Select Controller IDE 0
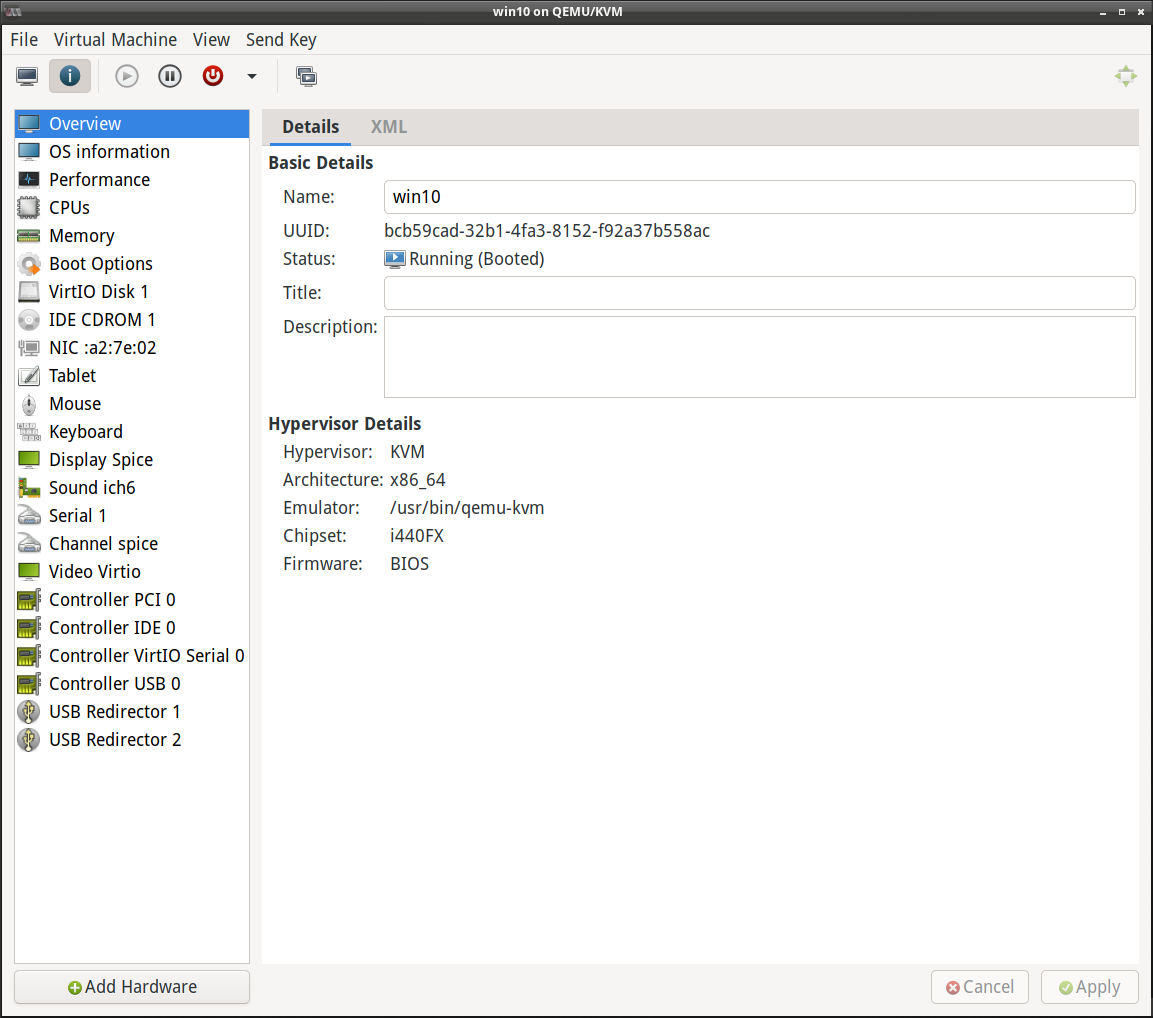Image resolution: width=1153 pixels, height=1018 pixels. 132,627
